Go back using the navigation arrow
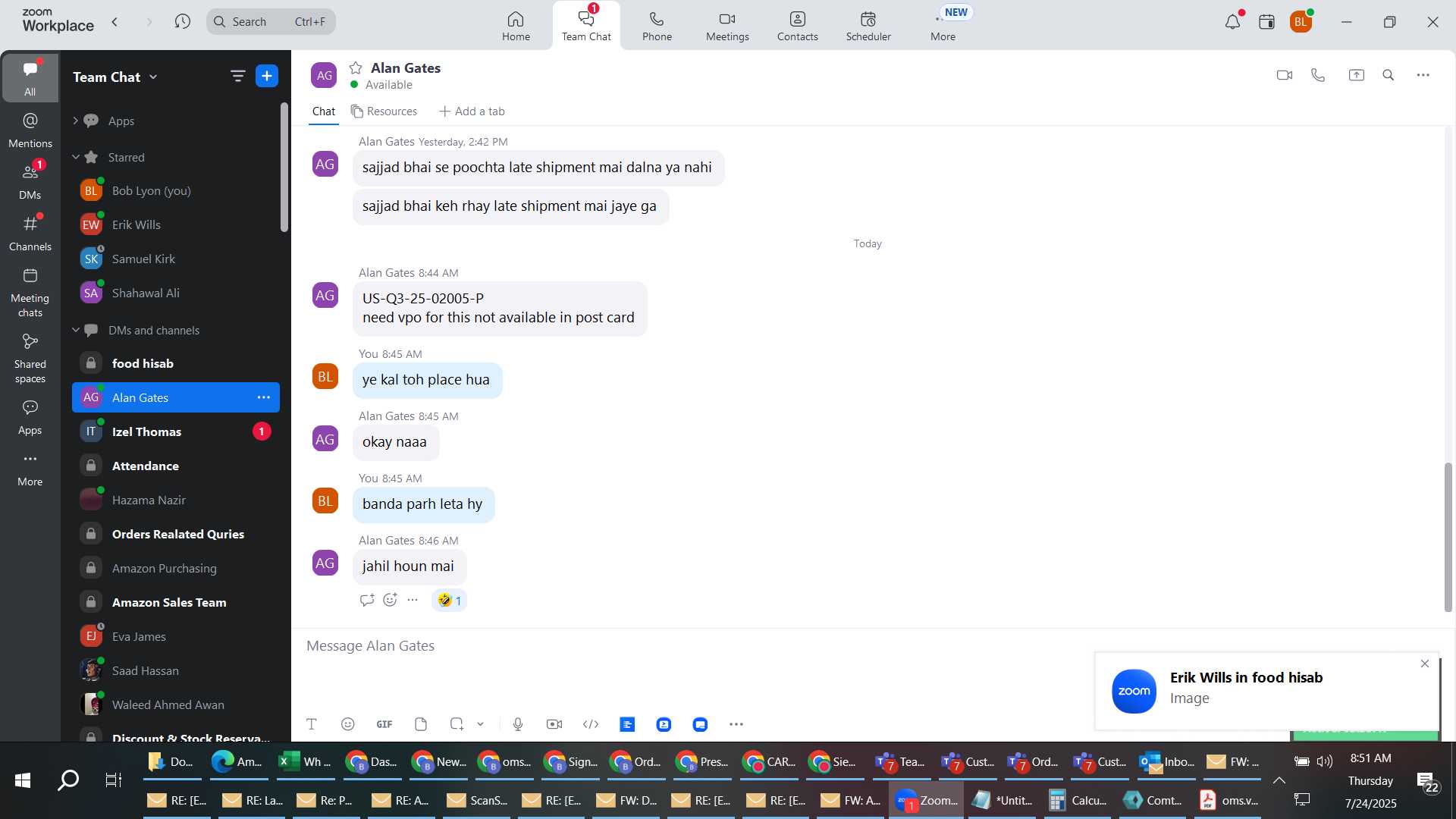Image resolution: width=1456 pixels, height=819 pixels. pyautogui.click(x=115, y=22)
